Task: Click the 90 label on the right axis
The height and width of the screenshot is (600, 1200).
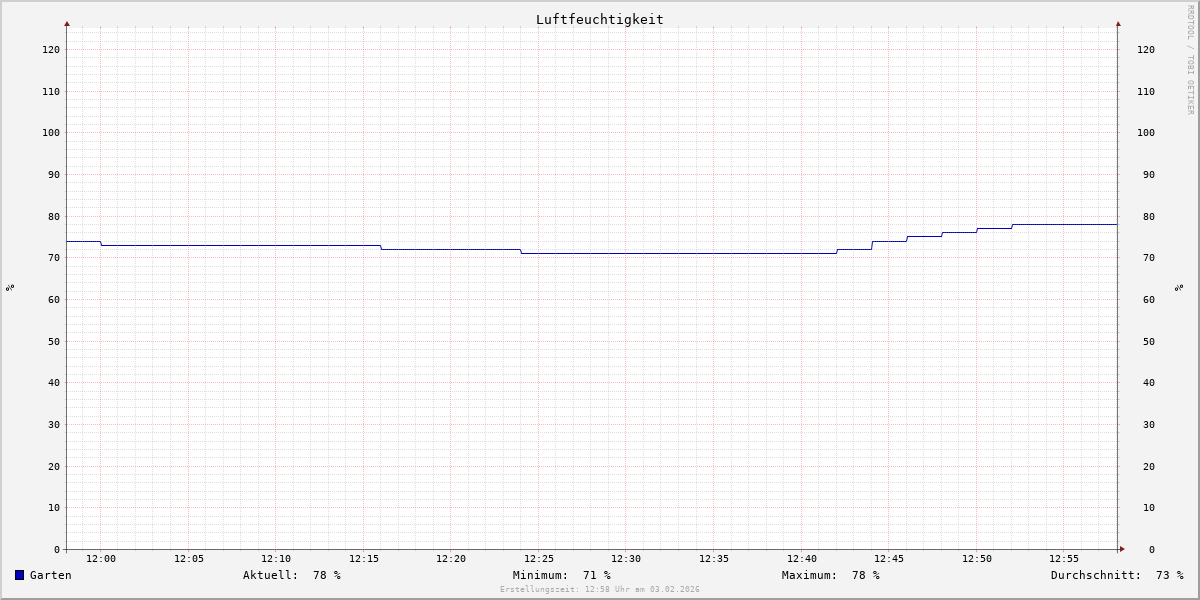Action: point(1149,174)
